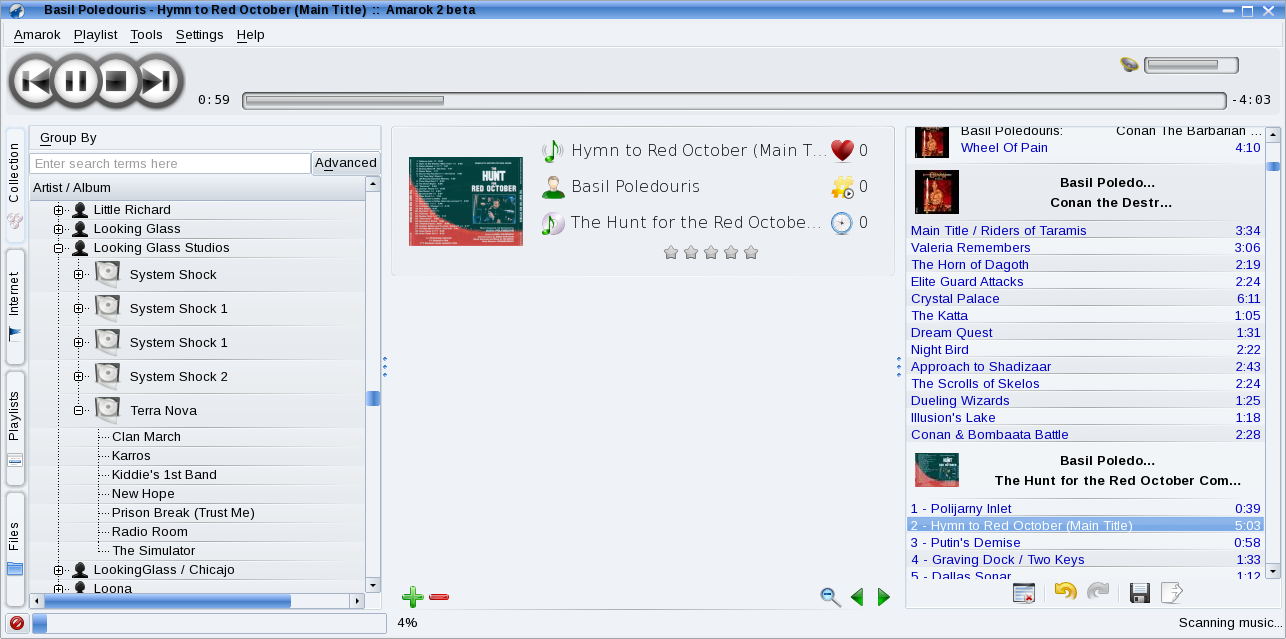Rate the track five stars
The height and width of the screenshot is (639, 1286).
[x=751, y=253]
